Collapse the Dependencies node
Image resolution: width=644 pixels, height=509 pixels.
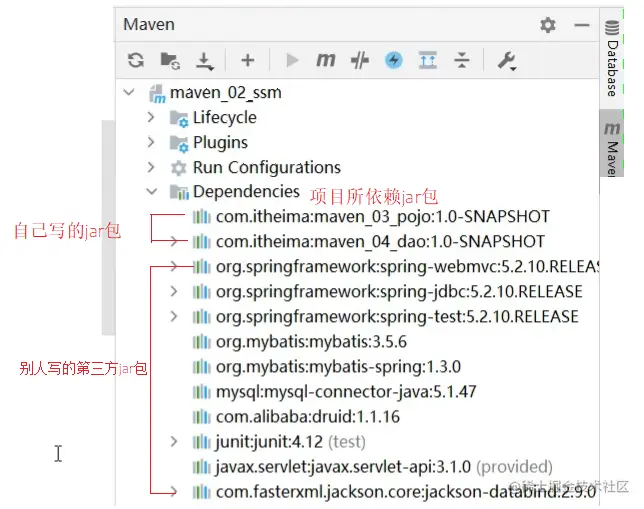coord(152,191)
